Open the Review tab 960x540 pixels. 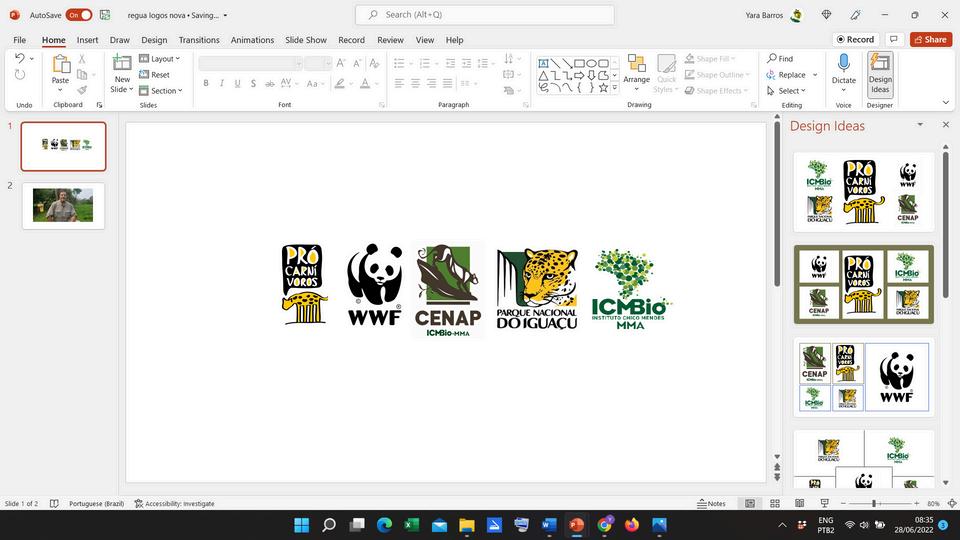coord(391,40)
